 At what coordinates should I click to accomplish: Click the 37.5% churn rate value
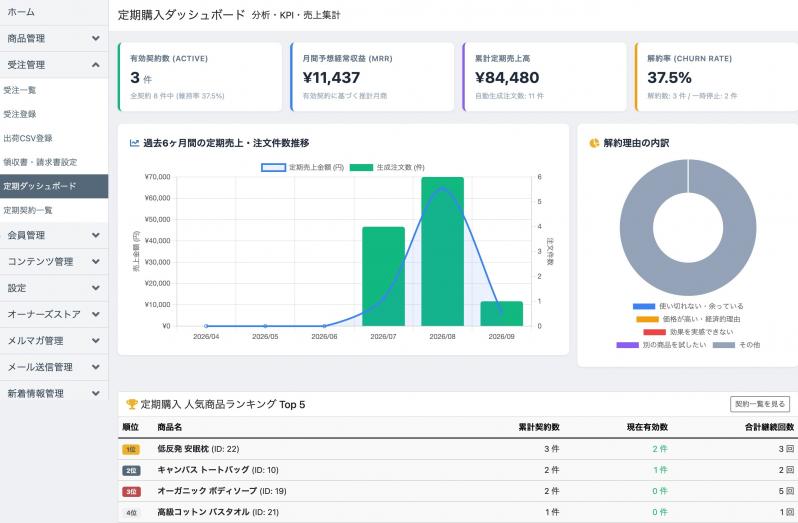click(x=669, y=77)
